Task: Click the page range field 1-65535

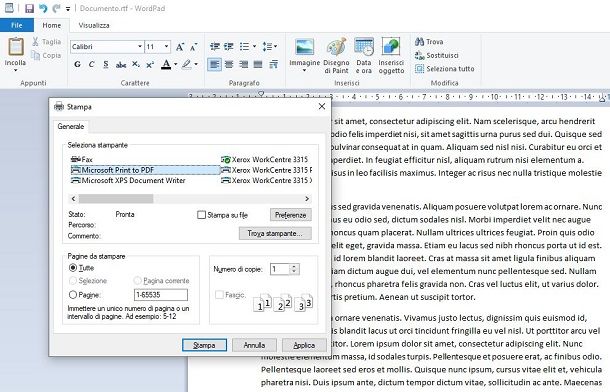Action: click(161, 295)
